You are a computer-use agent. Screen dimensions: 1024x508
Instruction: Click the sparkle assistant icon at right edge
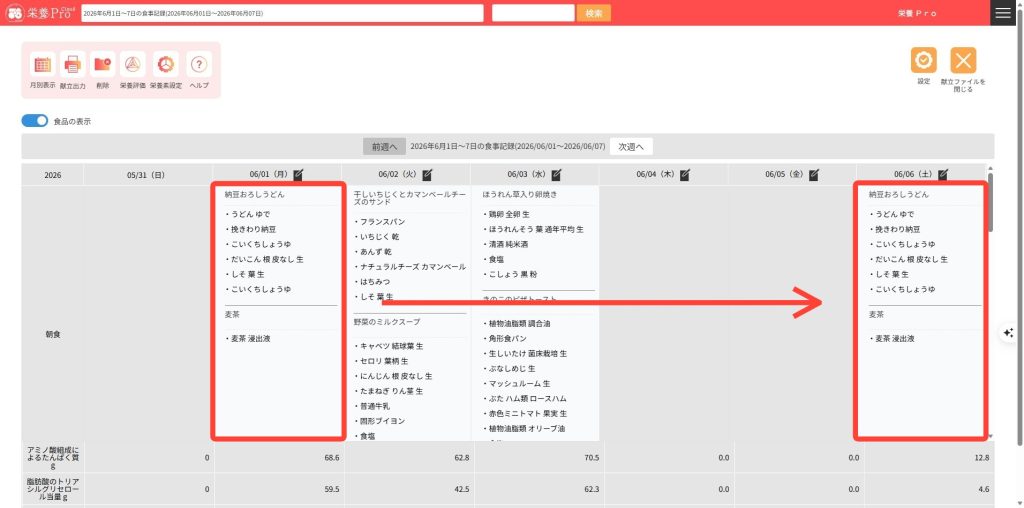tap(1008, 333)
